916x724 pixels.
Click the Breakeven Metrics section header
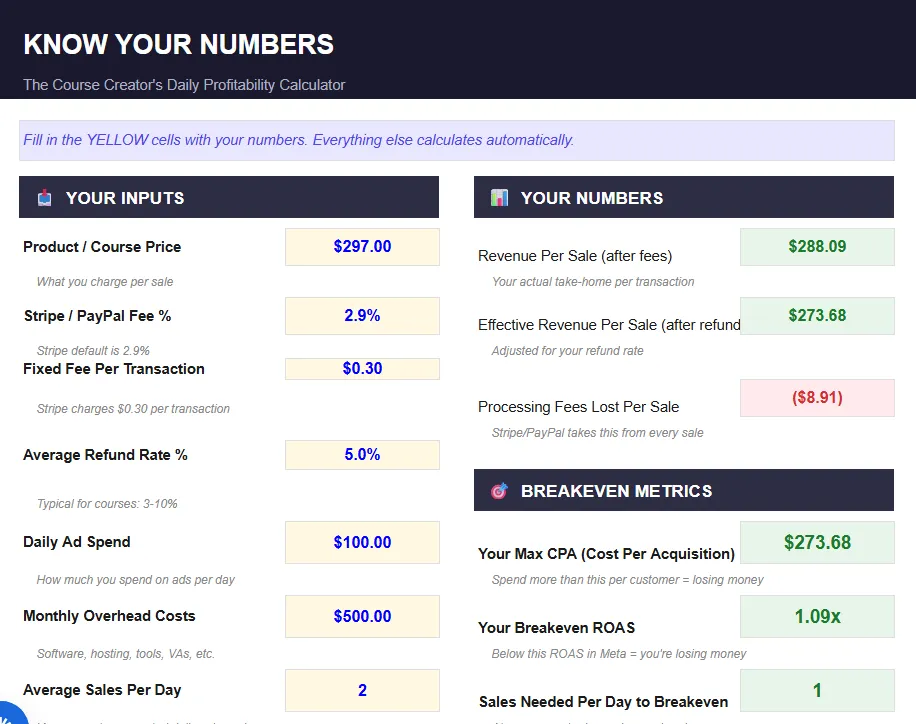point(616,491)
